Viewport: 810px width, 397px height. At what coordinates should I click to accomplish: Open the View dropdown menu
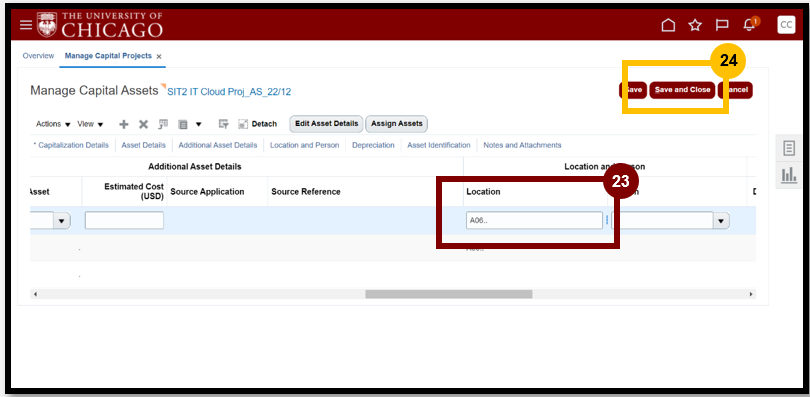click(x=90, y=124)
